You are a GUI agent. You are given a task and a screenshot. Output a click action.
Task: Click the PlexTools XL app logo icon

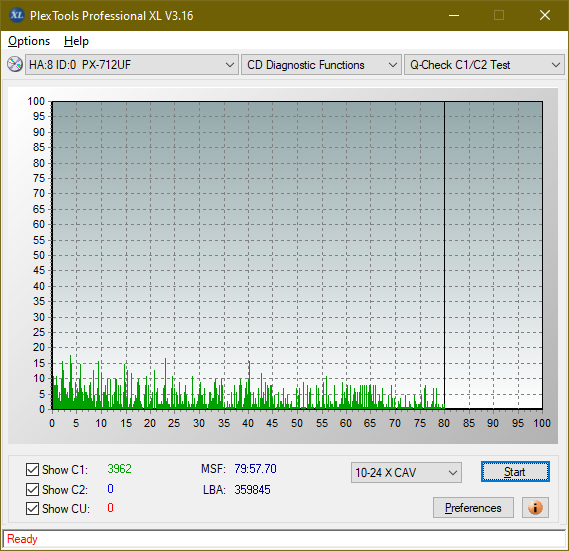coord(16,15)
